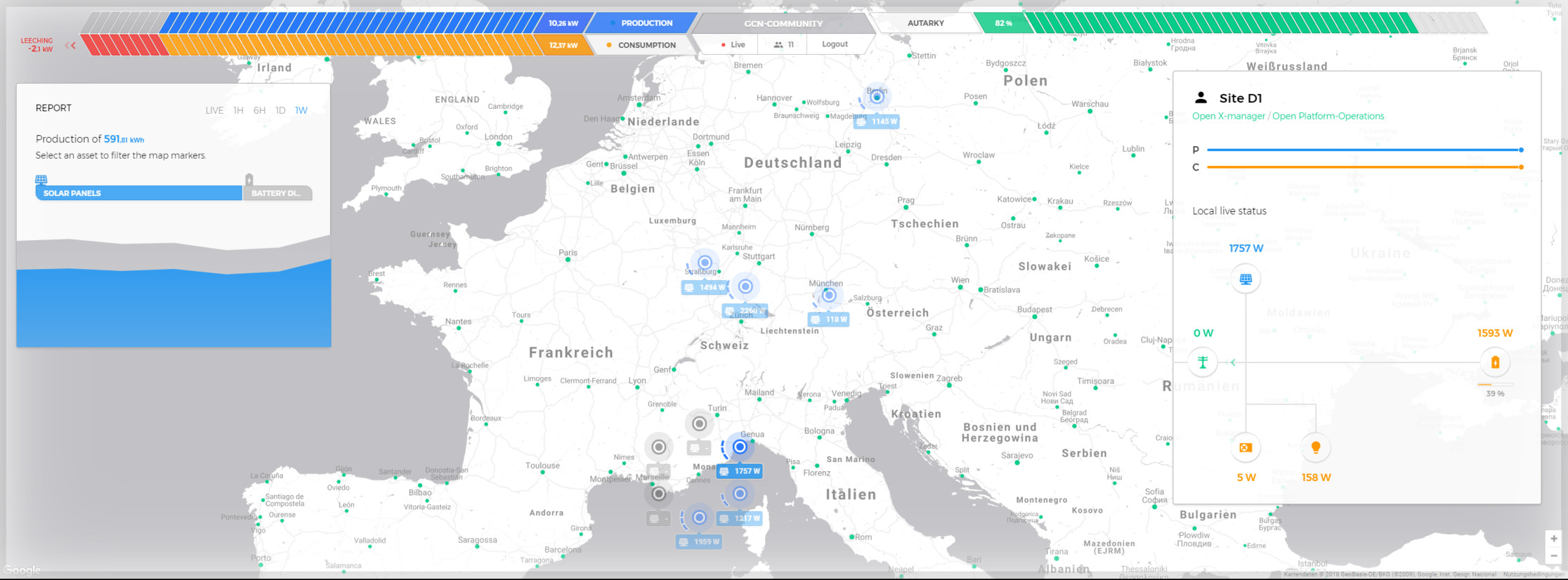Click the community members icon

coord(778,44)
